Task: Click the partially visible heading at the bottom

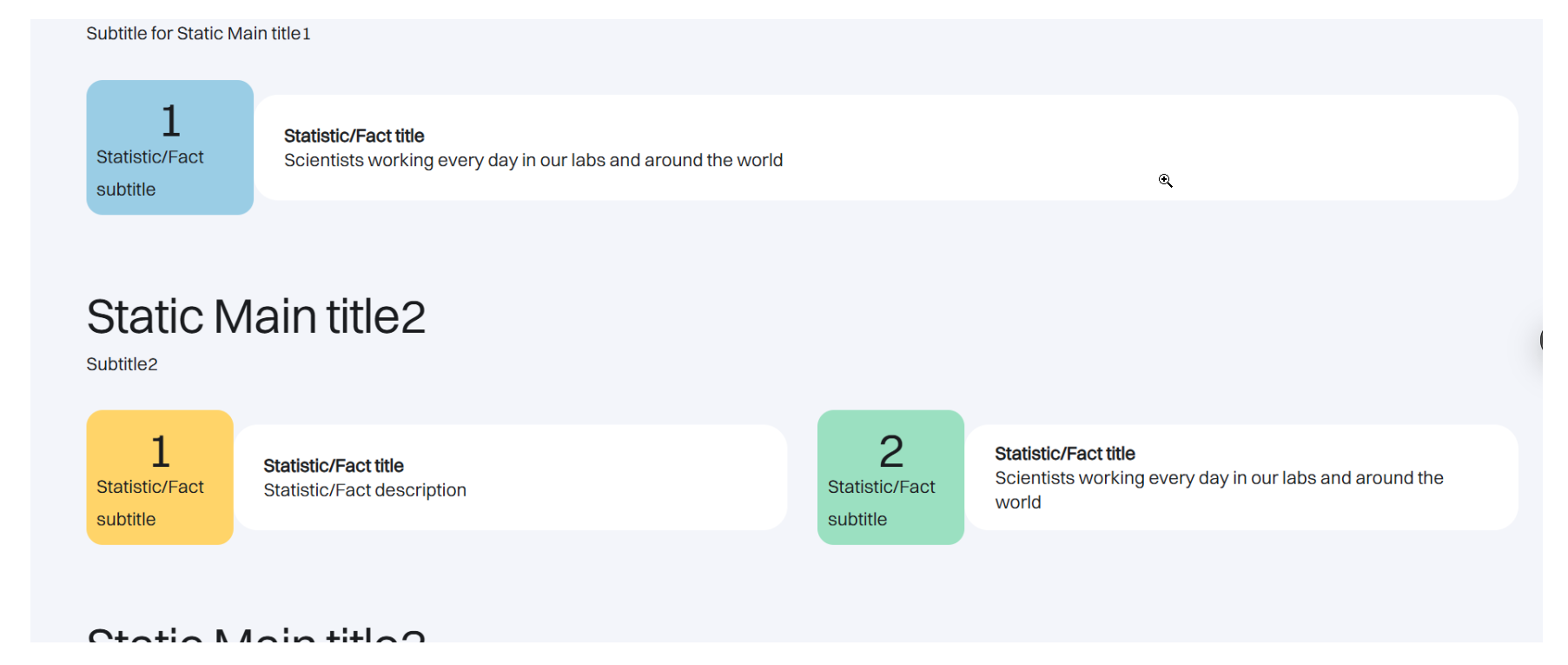Action: (x=256, y=634)
